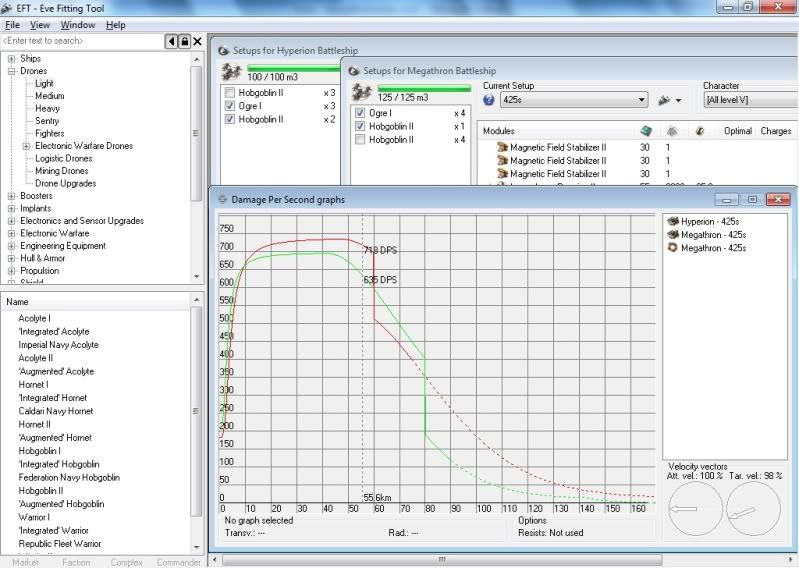
Task: Click the Hyperion drone bay icon
Action: click(x=231, y=72)
